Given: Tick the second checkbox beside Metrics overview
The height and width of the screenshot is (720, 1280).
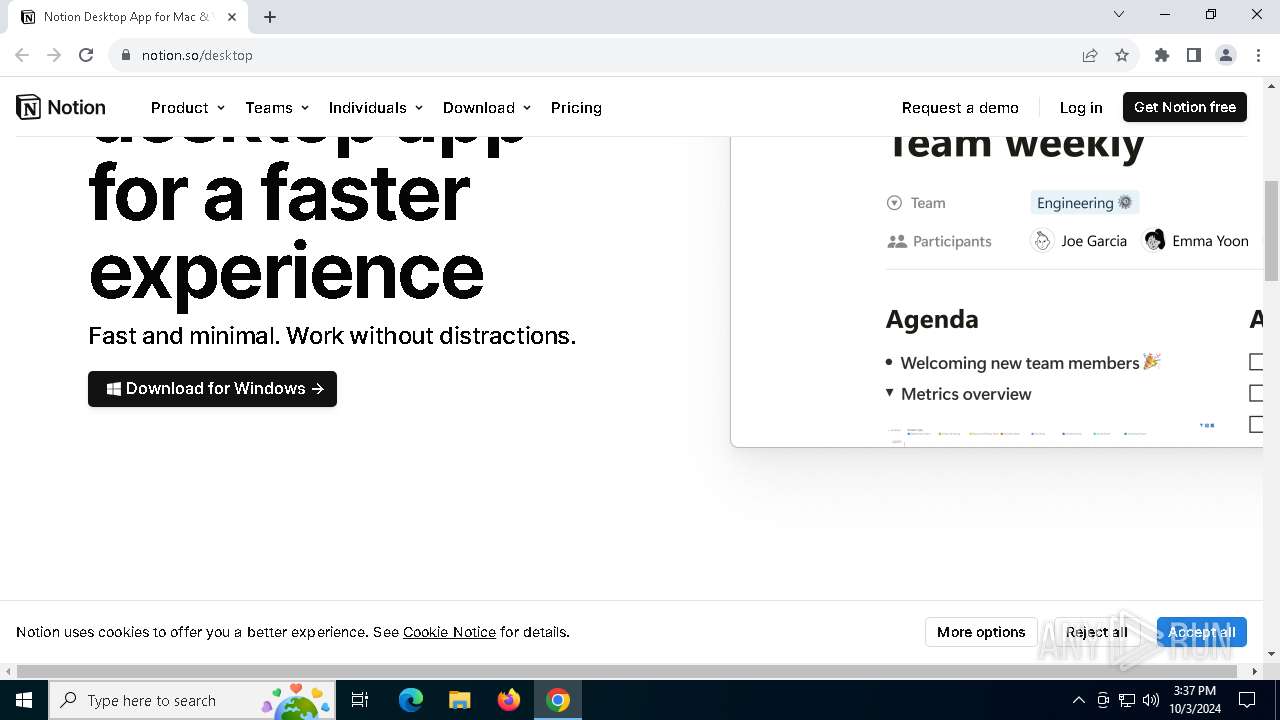Looking at the screenshot, I should tap(1256, 393).
